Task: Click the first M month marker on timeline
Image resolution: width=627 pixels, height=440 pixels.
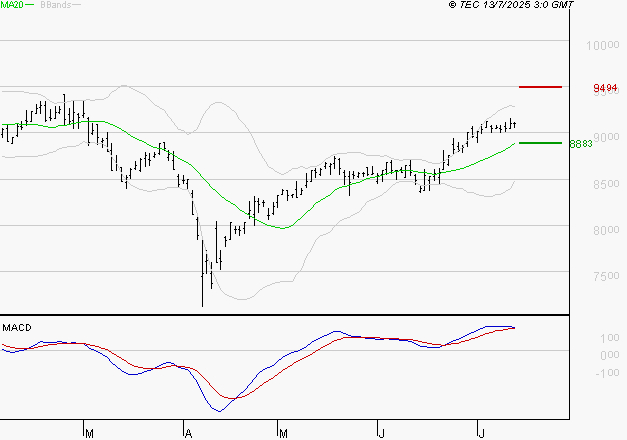Action: pyautogui.click(x=90, y=434)
